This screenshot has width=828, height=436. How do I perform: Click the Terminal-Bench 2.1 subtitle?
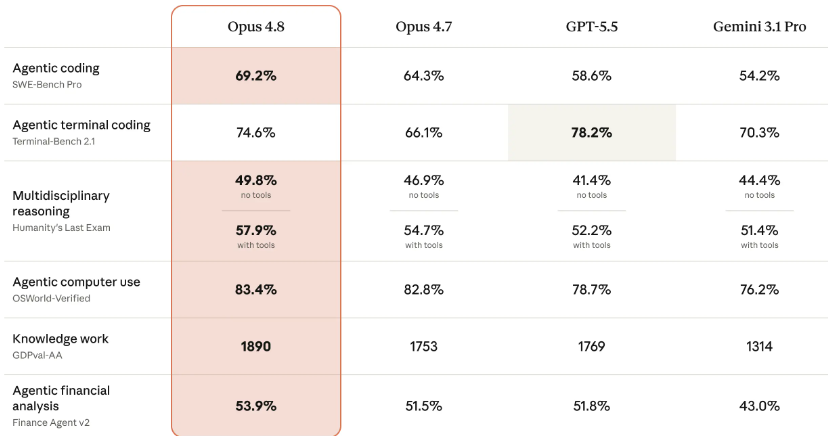pos(53,141)
